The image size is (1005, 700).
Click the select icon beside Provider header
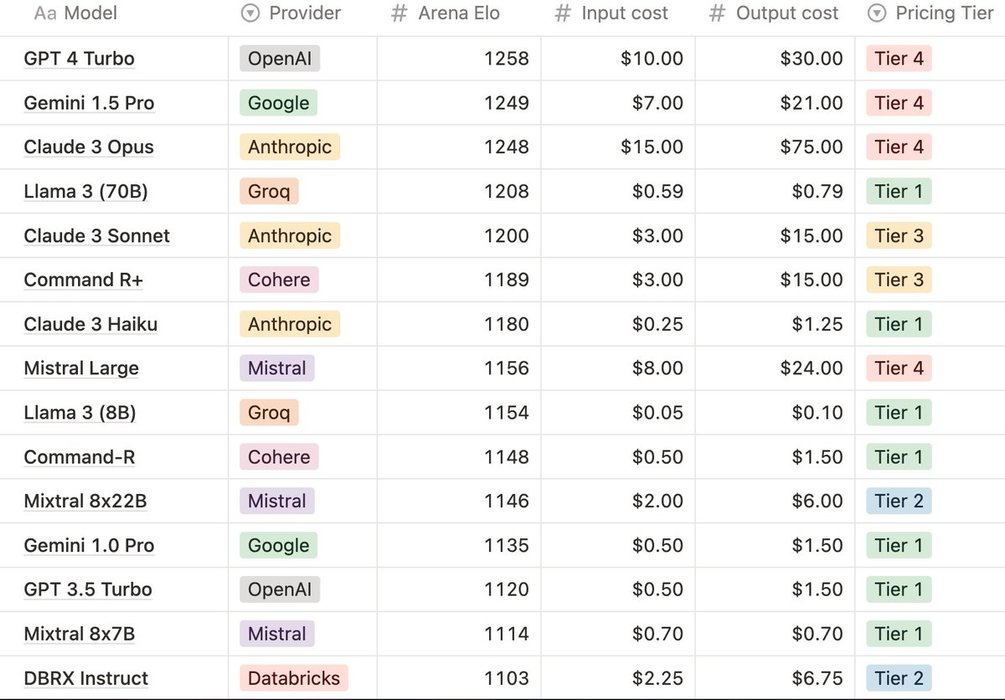(x=250, y=14)
